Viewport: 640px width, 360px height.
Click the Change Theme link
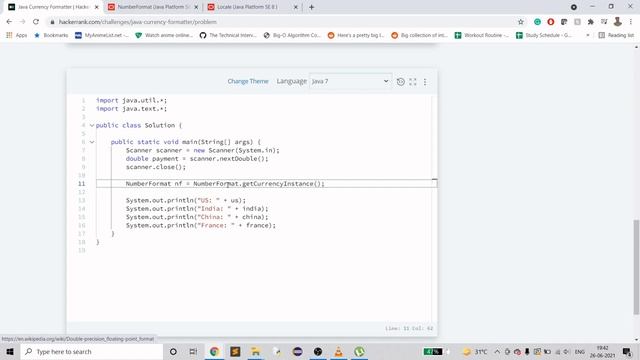[x=248, y=81]
